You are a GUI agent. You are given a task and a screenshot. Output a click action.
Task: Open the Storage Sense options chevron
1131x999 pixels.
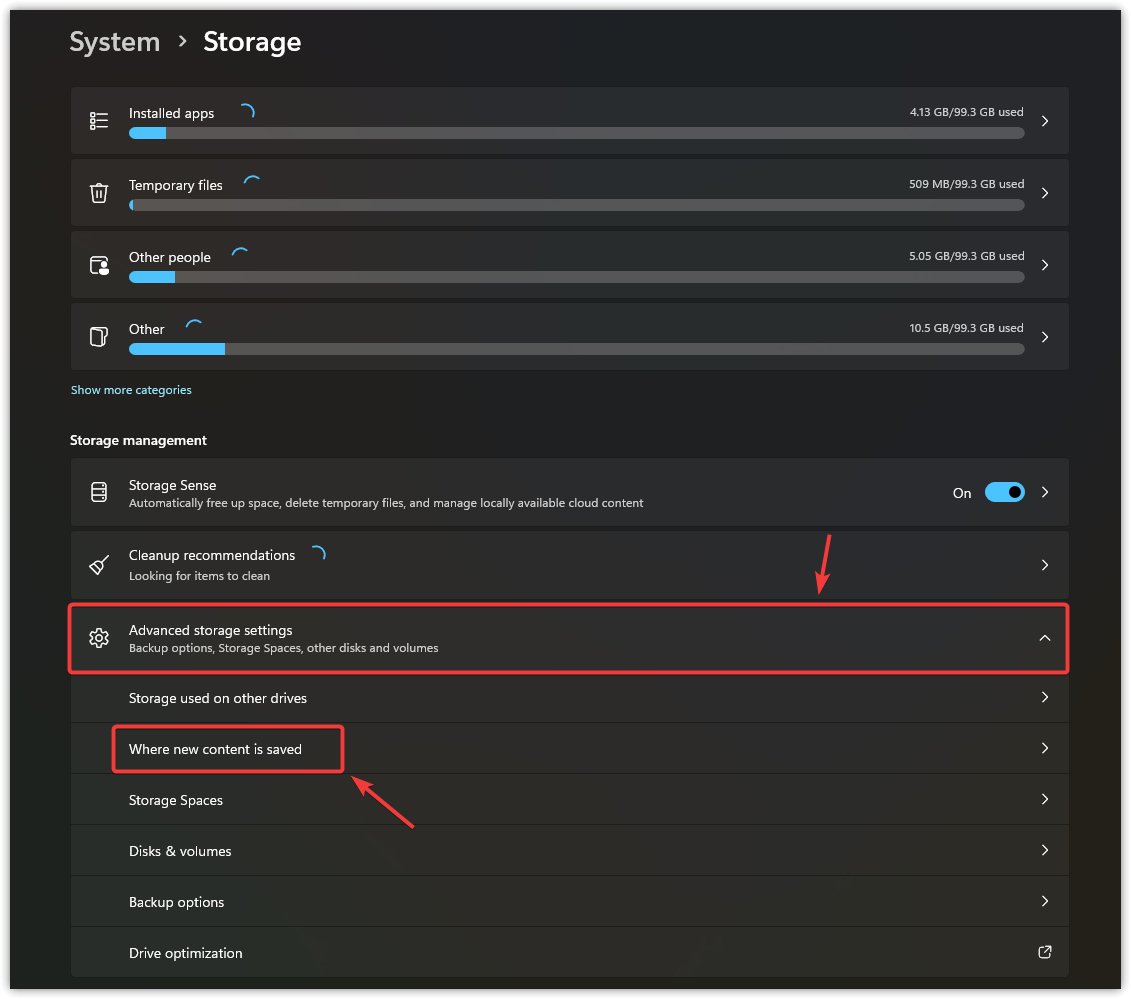[1044, 492]
